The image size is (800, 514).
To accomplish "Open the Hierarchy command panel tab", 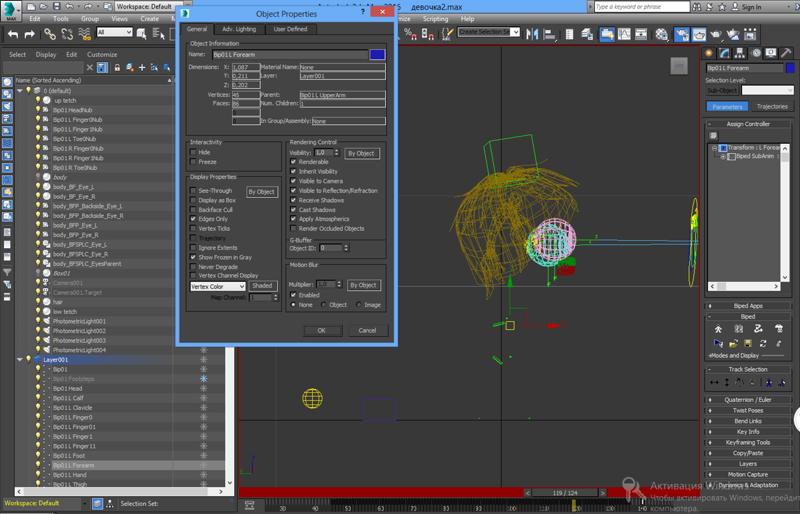I will coord(739,53).
